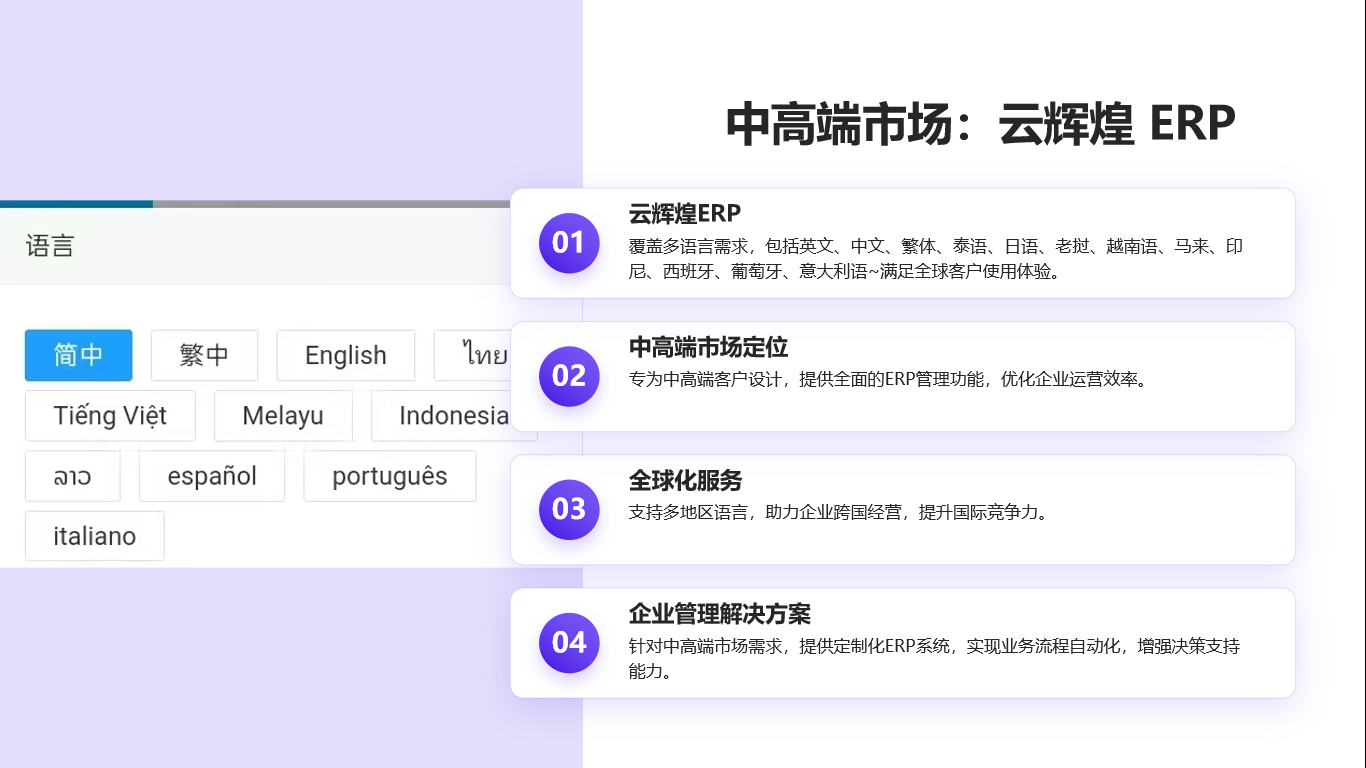Screen dimensions: 1366x768
Task: Click the 中高端市场定位 card heading
Action: click(708, 347)
